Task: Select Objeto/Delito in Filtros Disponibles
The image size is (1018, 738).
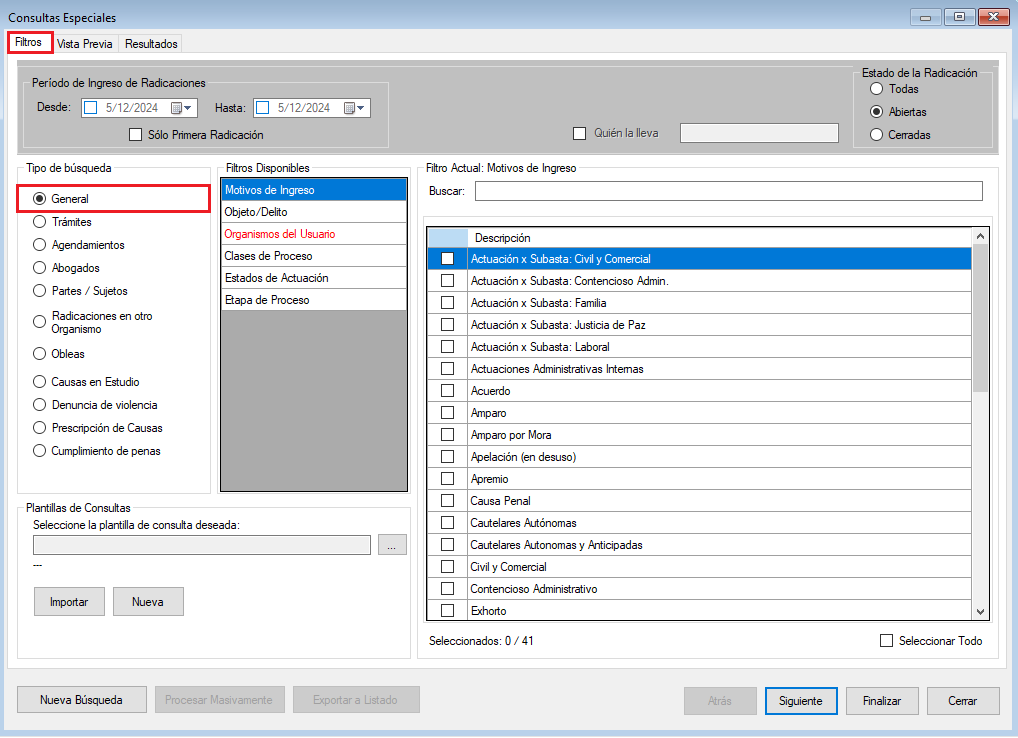Action: click(x=313, y=212)
